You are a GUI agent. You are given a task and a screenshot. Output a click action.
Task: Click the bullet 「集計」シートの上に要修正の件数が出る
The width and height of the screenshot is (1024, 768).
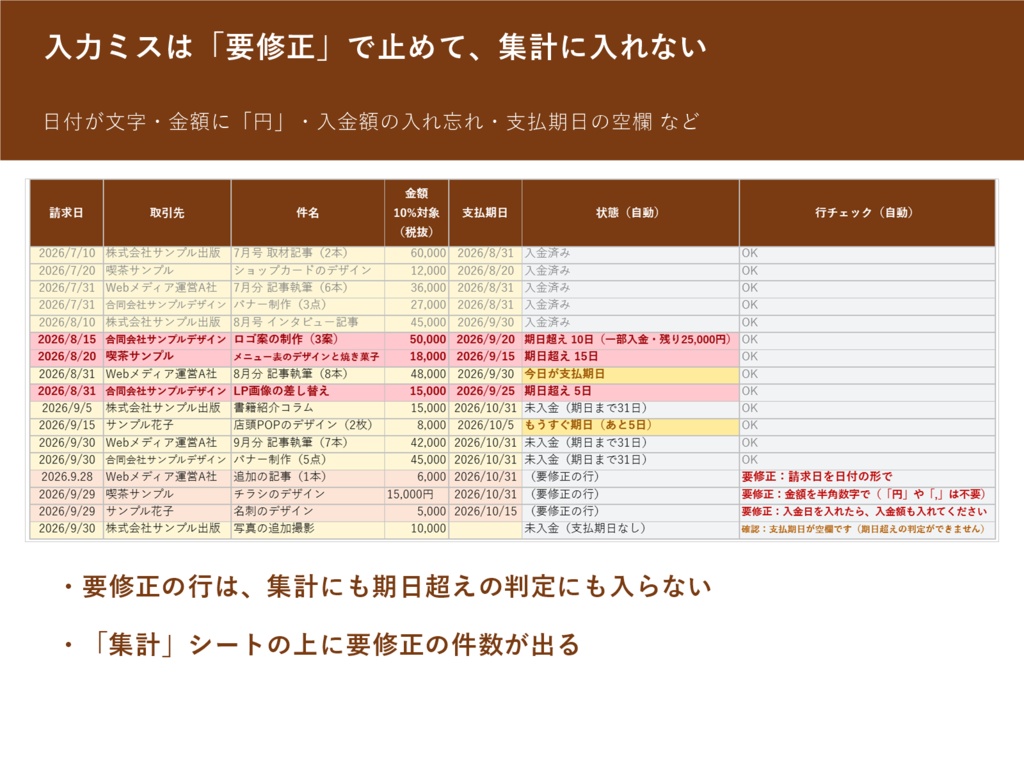[x=320, y=645]
